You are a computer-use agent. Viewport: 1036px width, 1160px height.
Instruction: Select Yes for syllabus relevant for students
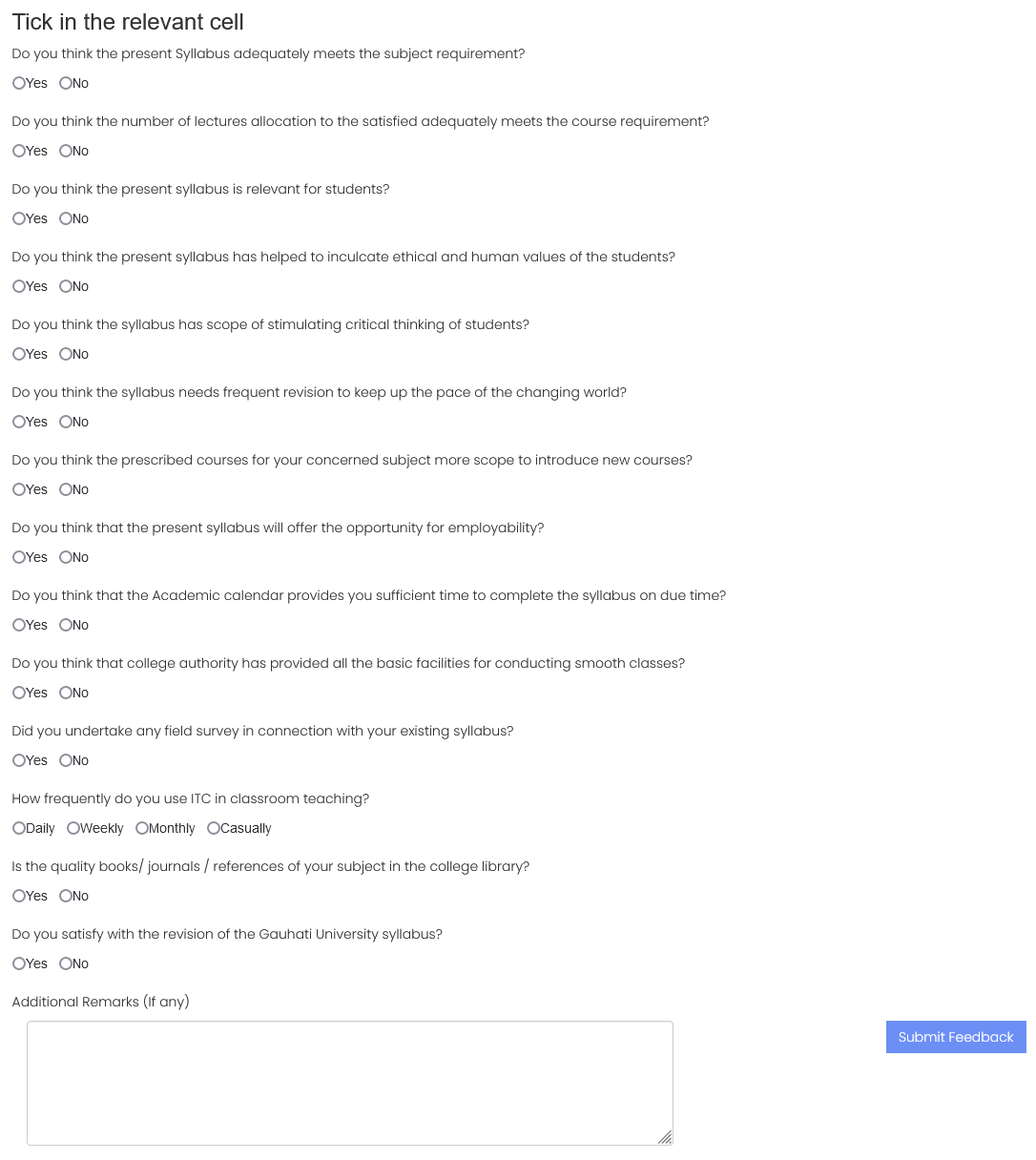tap(19, 218)
